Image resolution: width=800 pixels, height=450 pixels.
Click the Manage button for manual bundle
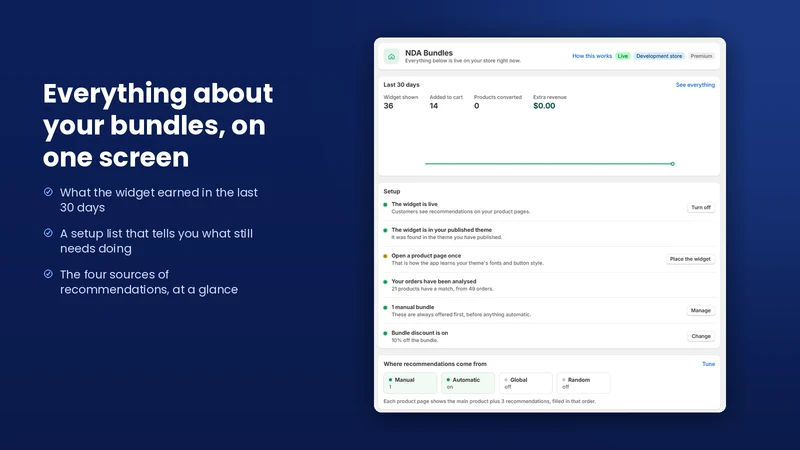pyautogui.click(x=701, y=311)
